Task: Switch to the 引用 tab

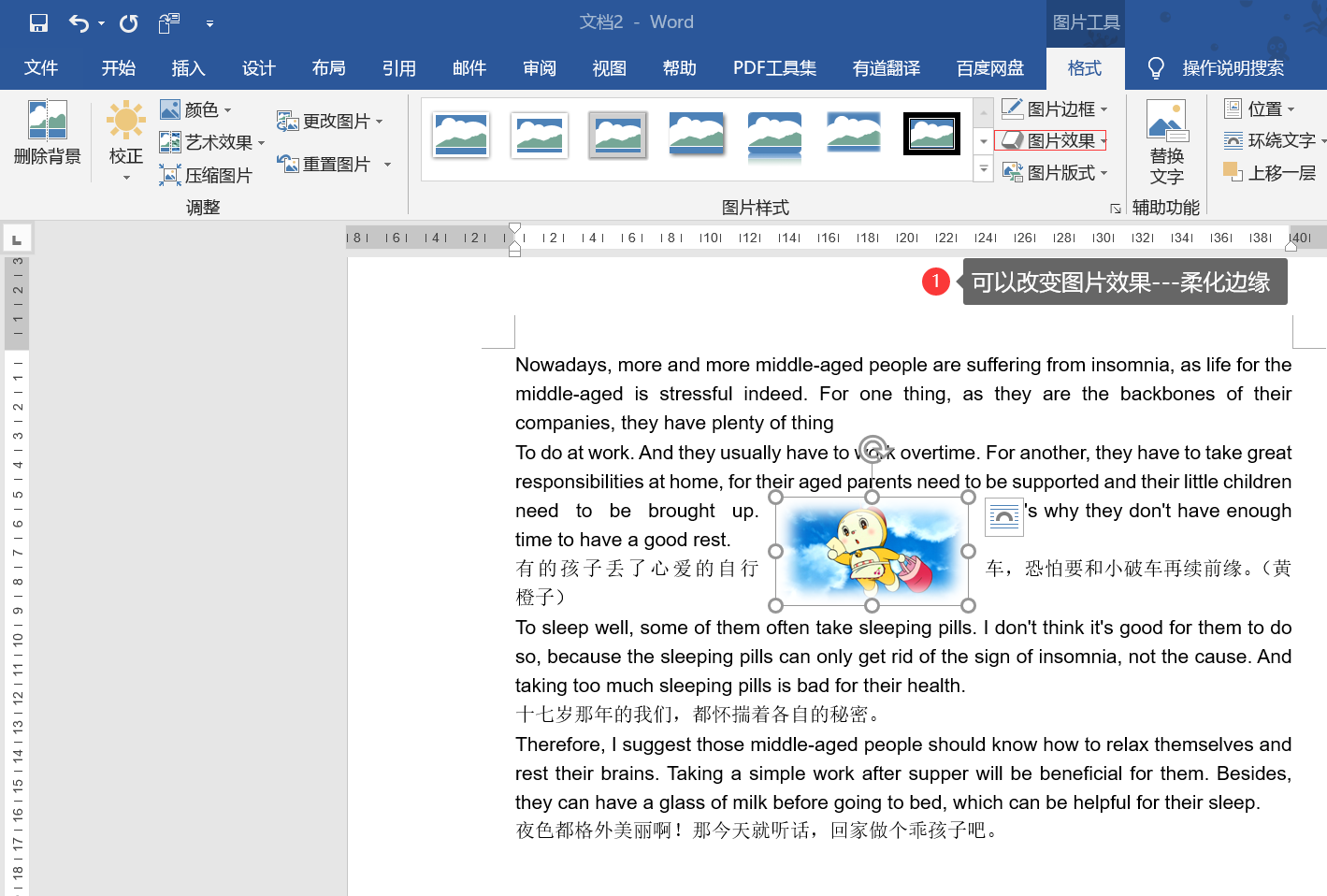Action: [399, 68]
